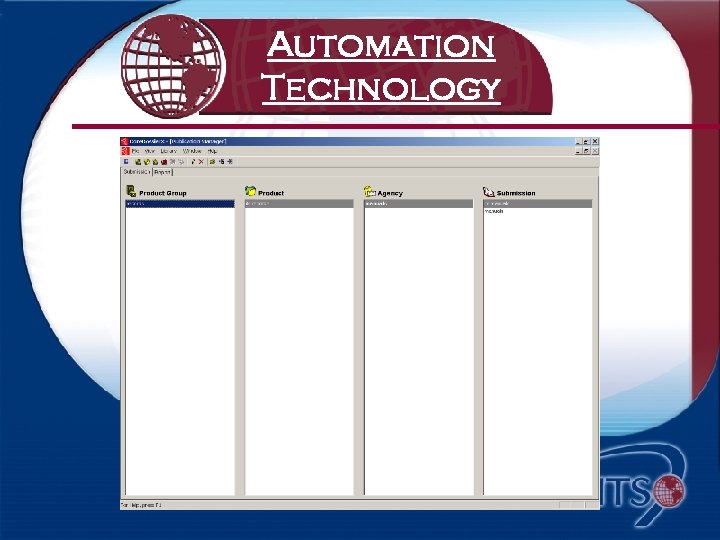Click the dark red toolbar icon
Viewport: 720px width, 540px height.
coord(164,162)
